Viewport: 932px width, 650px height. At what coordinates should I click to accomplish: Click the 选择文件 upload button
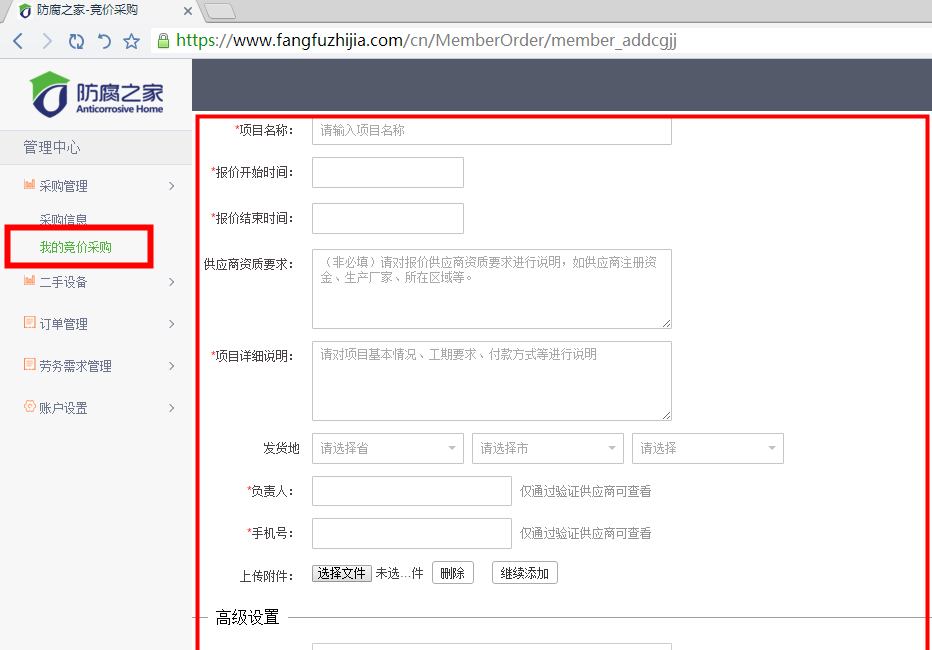tap(342, 573)
